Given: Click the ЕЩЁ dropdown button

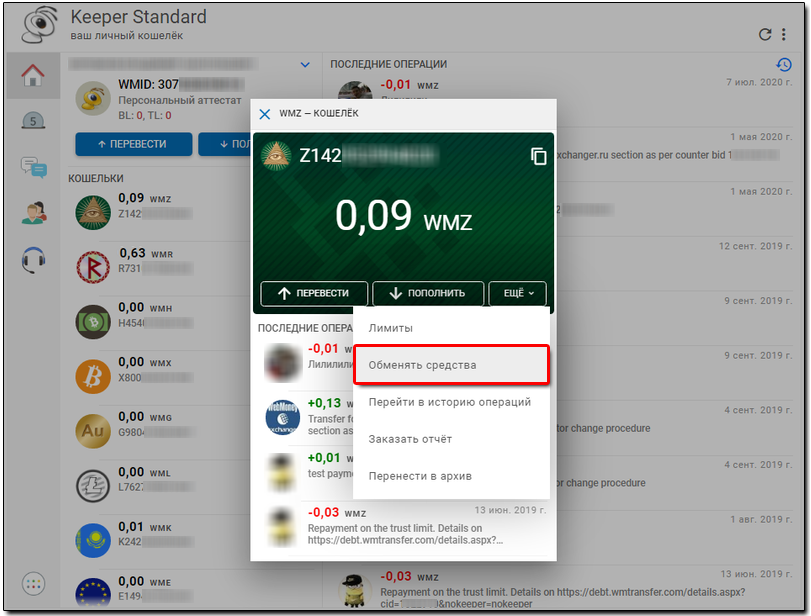Looking at the screenshot, I should click(x=517, y=293).
